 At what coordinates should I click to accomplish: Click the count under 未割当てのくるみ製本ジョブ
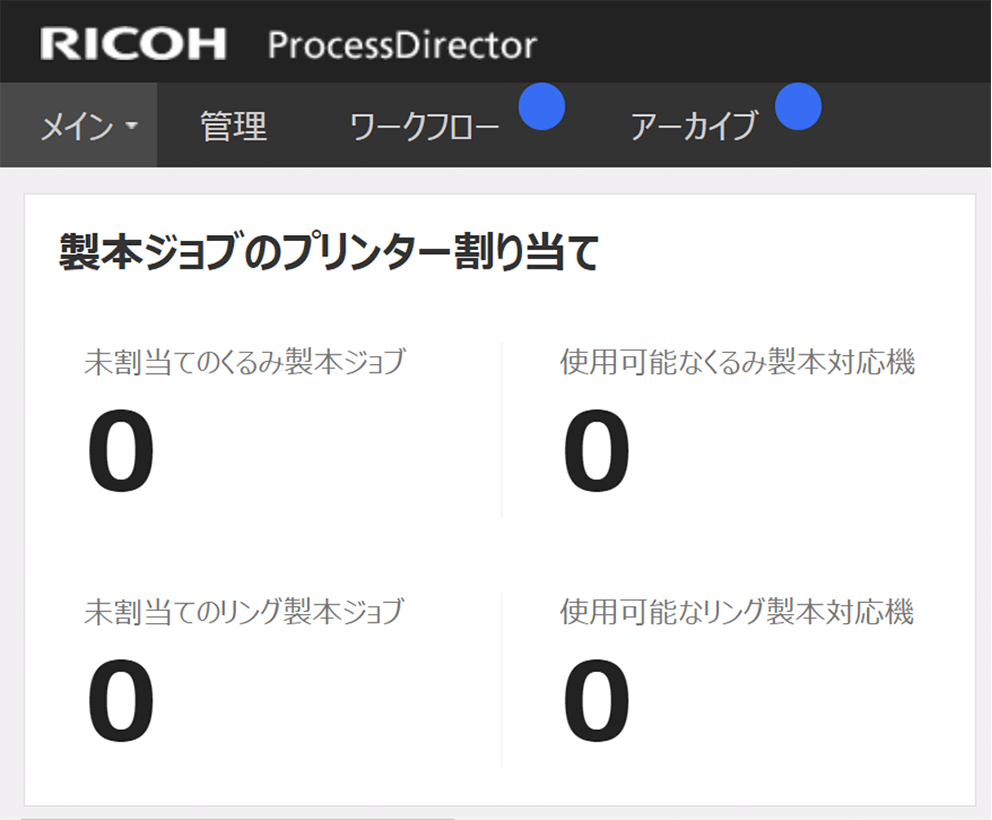(x=121, y=452)
